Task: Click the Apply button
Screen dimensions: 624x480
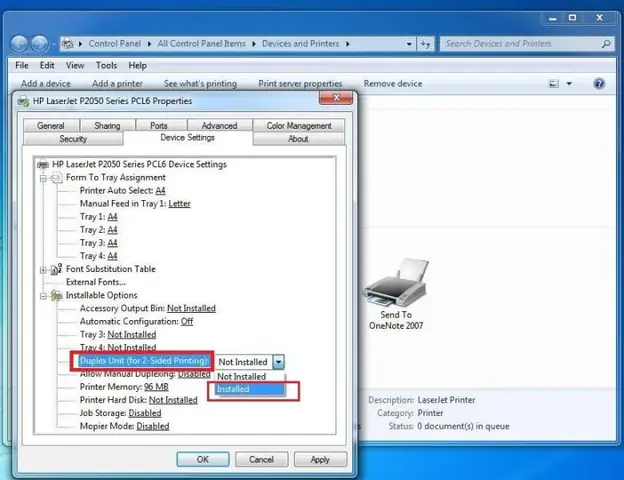Action: pos(320,459)
